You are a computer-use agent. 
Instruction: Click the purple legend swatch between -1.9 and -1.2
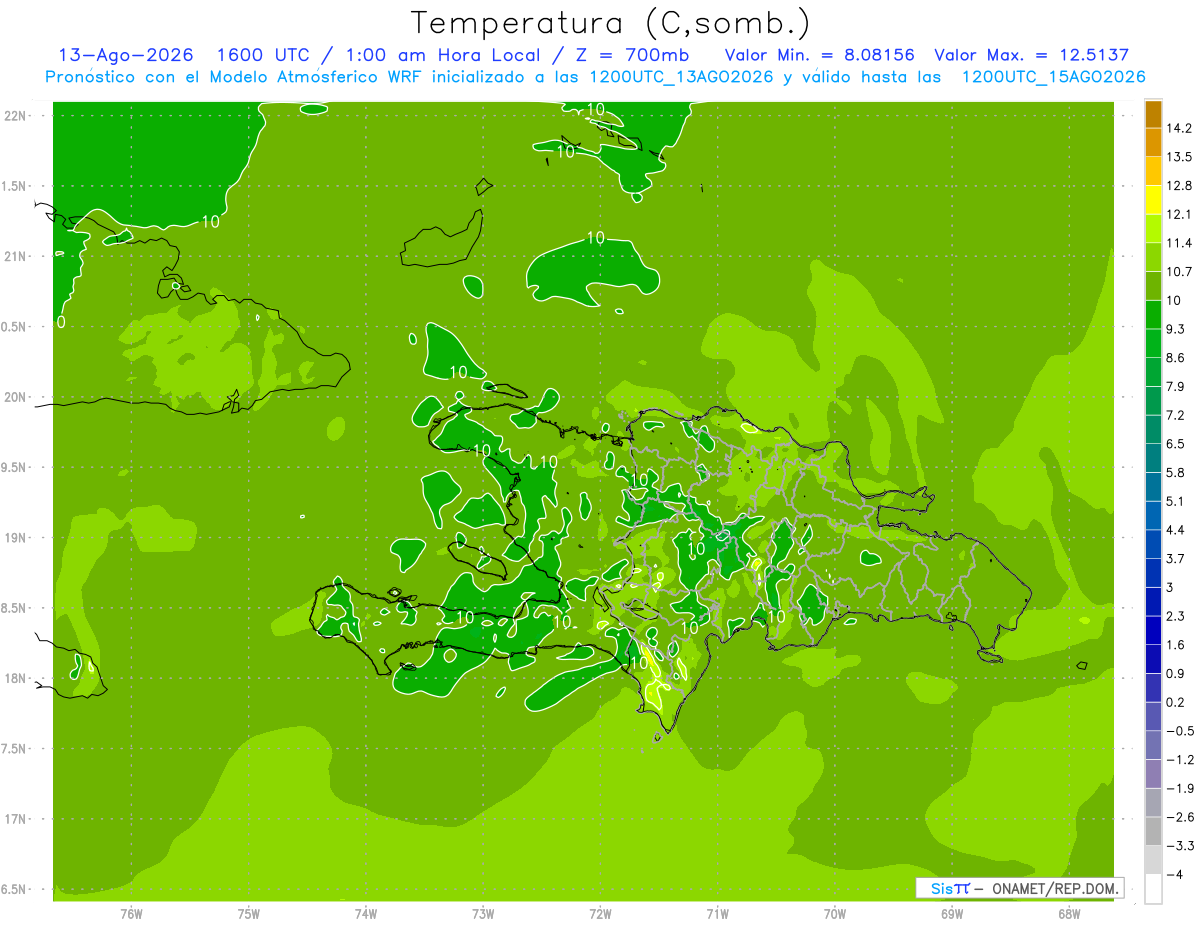[x=1153, y=774]
